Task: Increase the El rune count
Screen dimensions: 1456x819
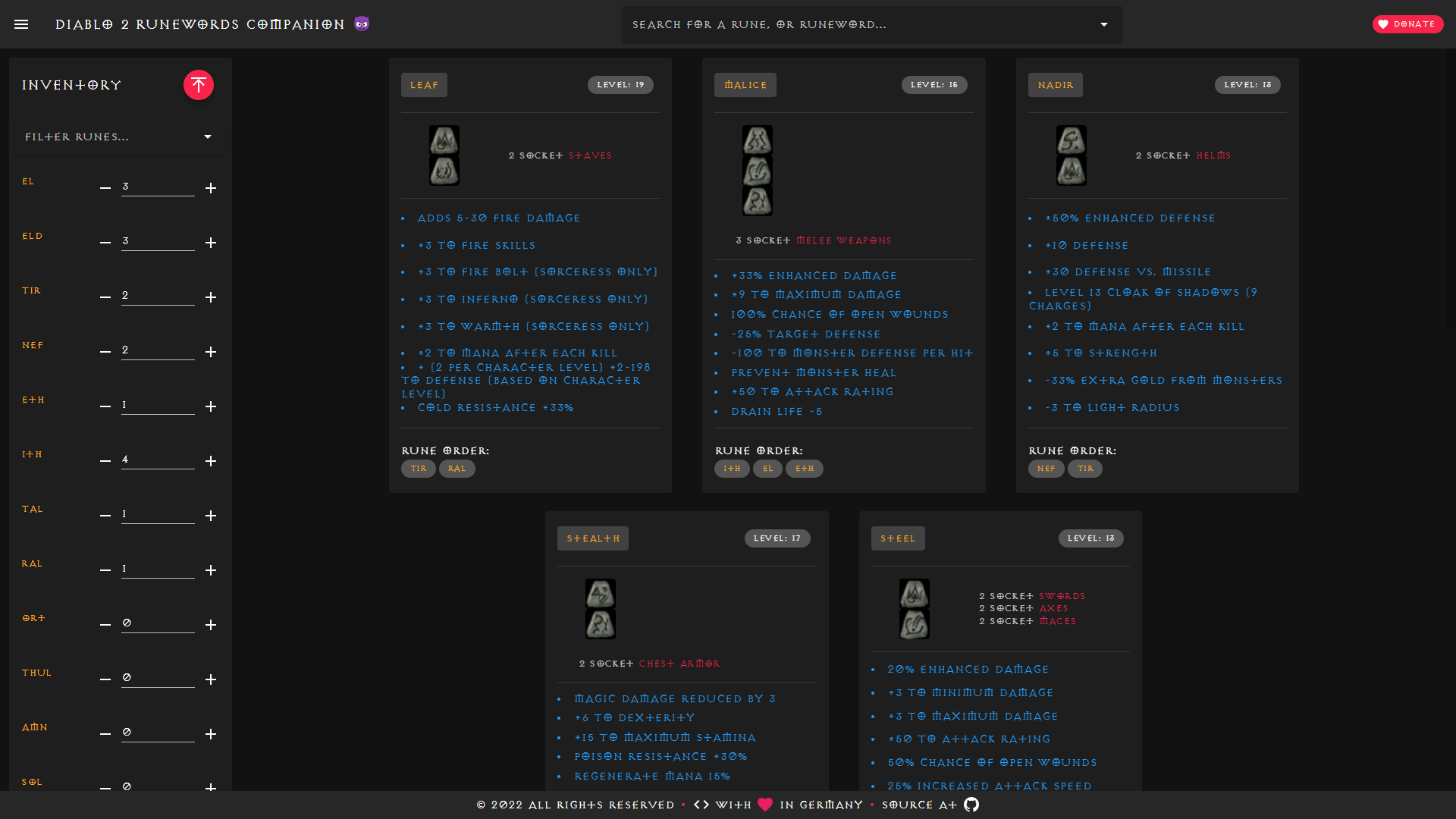Action: (211, 188)
